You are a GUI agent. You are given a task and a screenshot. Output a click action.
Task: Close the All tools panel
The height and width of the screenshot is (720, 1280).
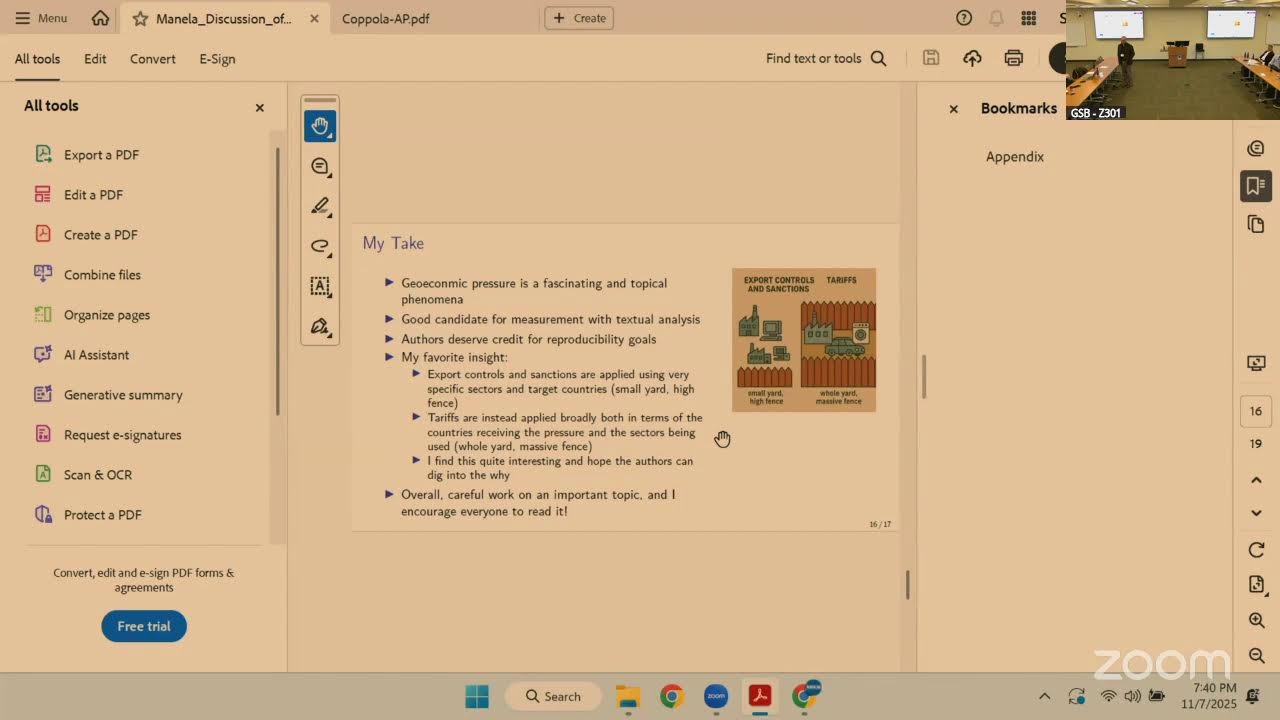tap(260, 107)
